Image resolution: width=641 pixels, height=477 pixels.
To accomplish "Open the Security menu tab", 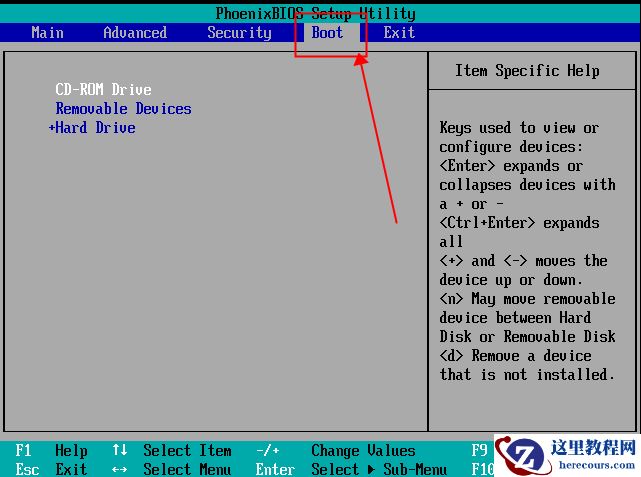I will click(x=239, y=33).
